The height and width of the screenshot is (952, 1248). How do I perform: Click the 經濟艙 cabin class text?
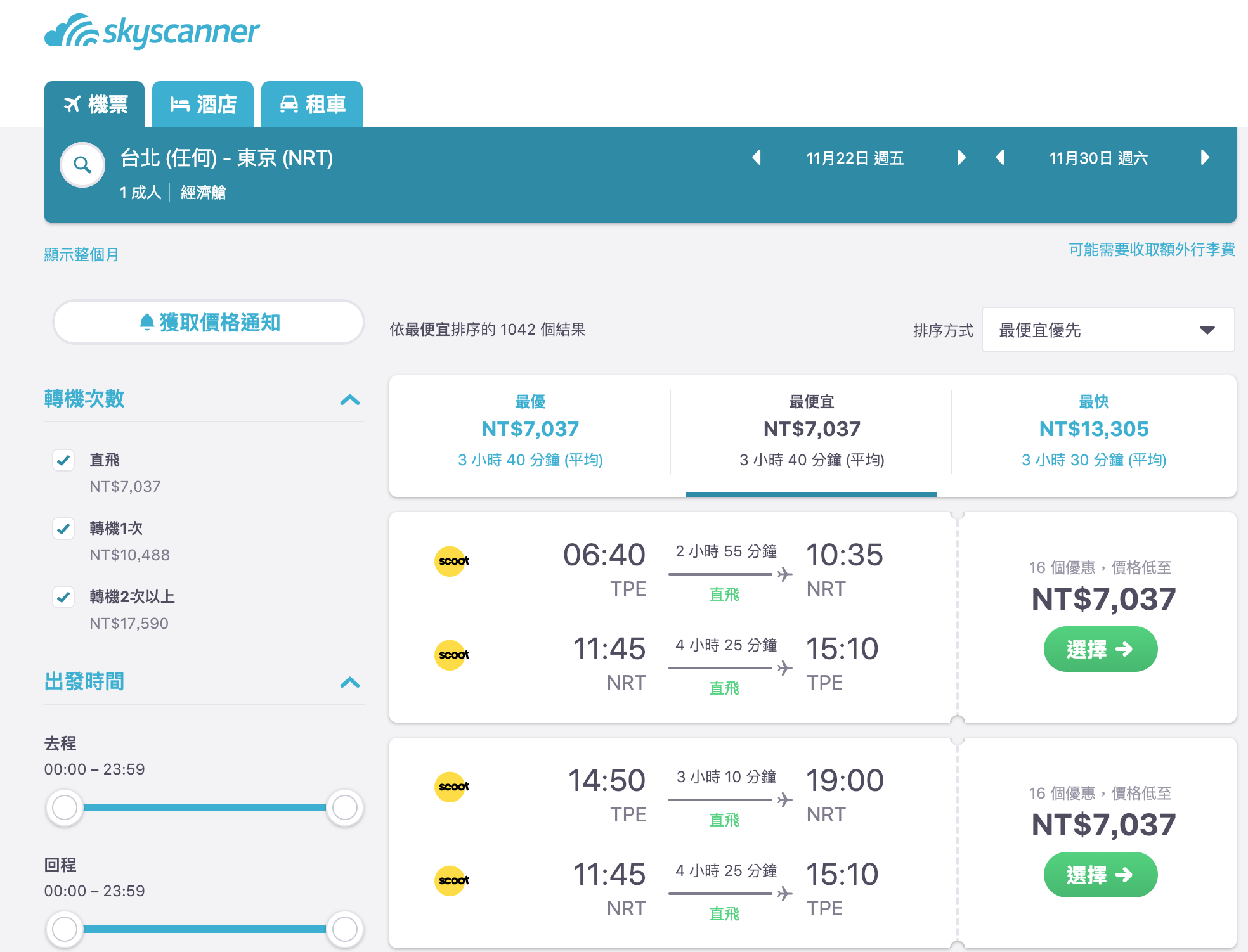pos(203,192)
